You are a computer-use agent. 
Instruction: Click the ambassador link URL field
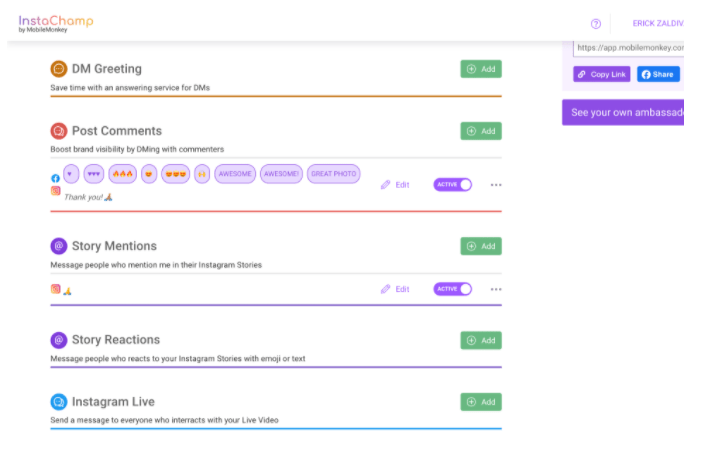click(x=628, y=47)
